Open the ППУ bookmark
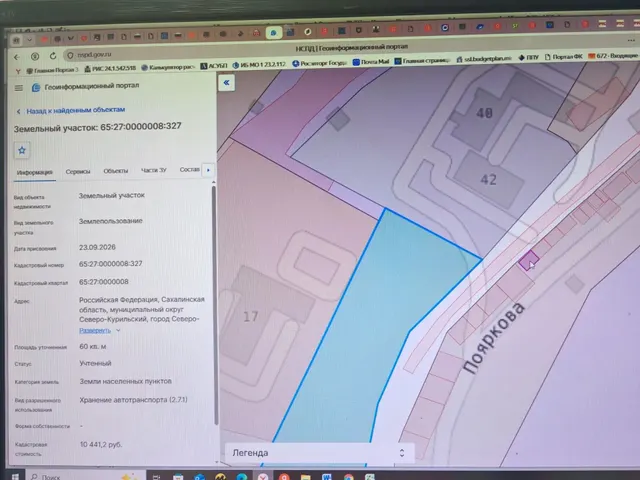640x480 pixels. (x=529, y=58)
